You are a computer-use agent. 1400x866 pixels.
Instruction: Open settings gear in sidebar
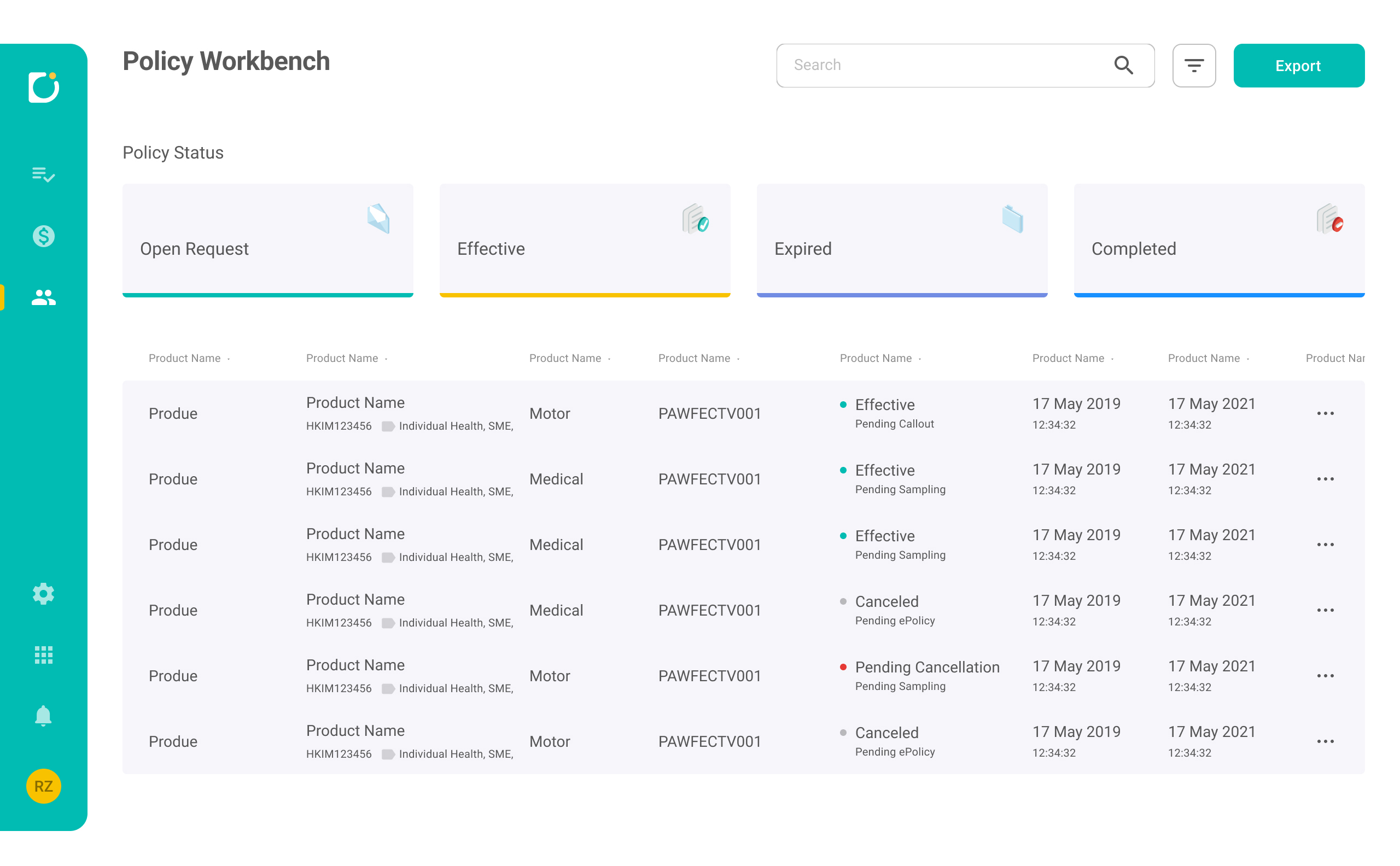click(44, 594)
